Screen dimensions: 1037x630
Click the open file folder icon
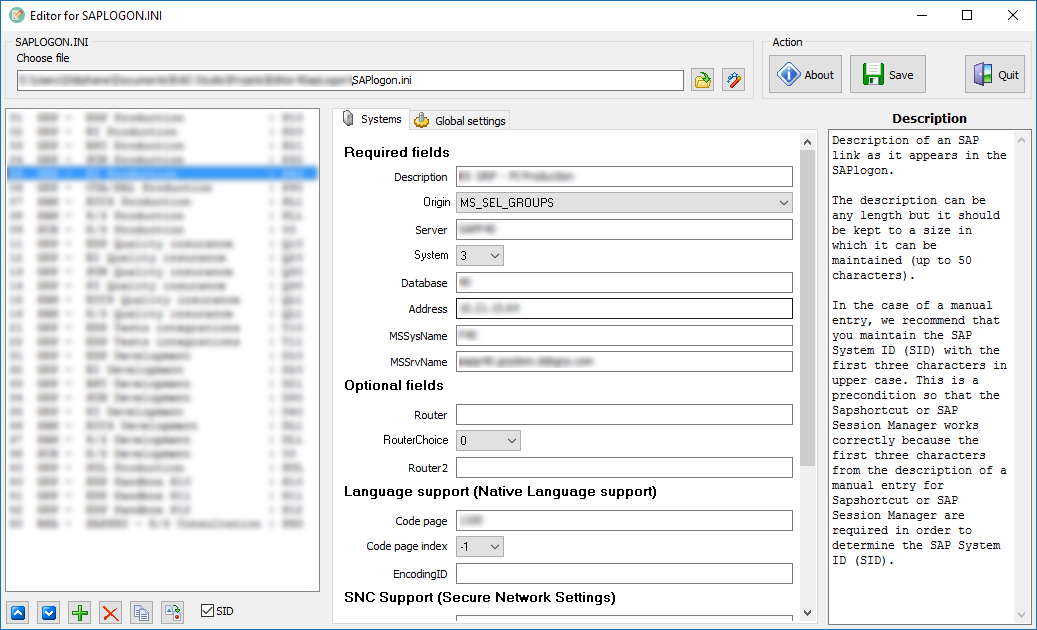(703, 80)
